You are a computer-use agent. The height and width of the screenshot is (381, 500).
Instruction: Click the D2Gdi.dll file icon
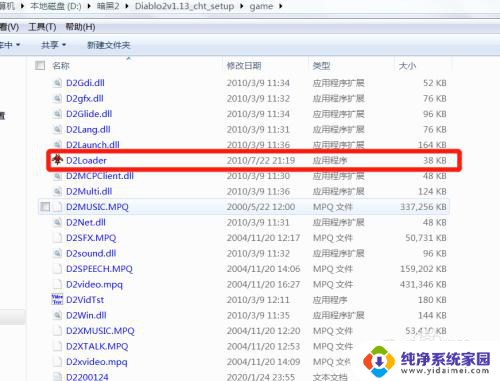[57, 83]
